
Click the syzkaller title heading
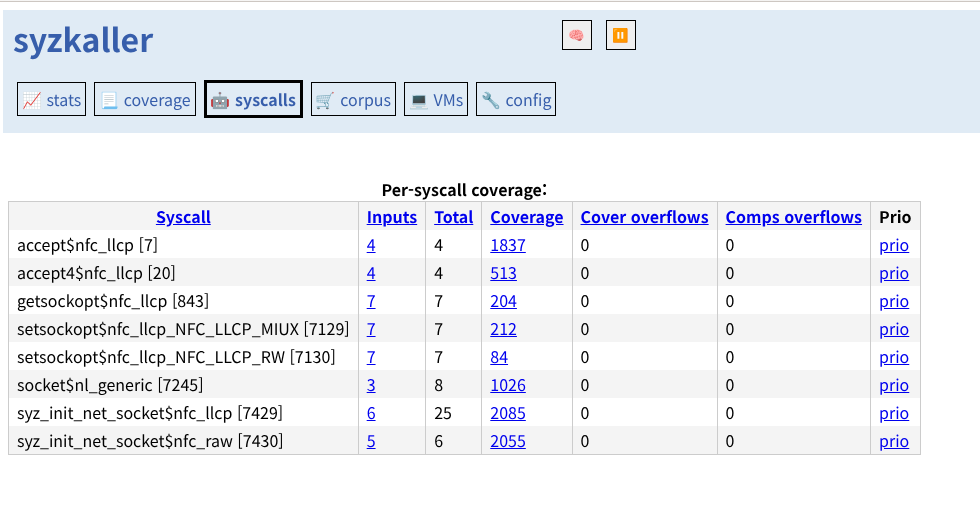tap(83, 41)
